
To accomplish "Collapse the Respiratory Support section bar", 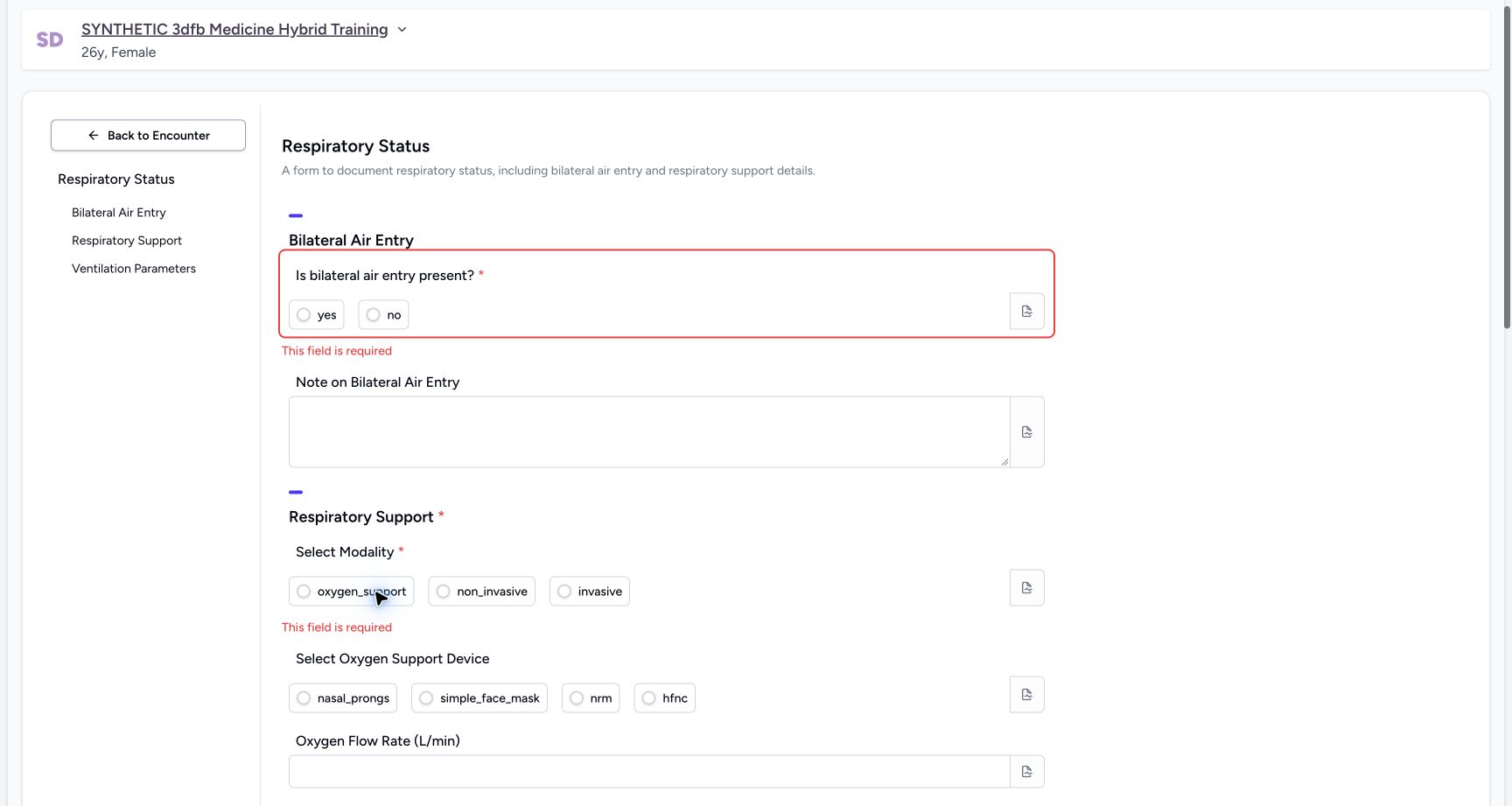I will coord(296,492).
